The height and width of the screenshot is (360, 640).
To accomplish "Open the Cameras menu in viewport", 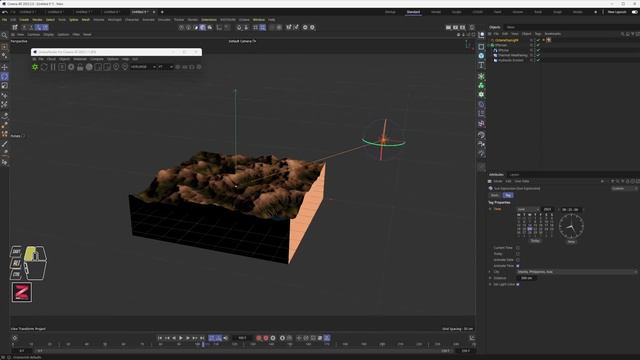I will [x=33, y=35].
